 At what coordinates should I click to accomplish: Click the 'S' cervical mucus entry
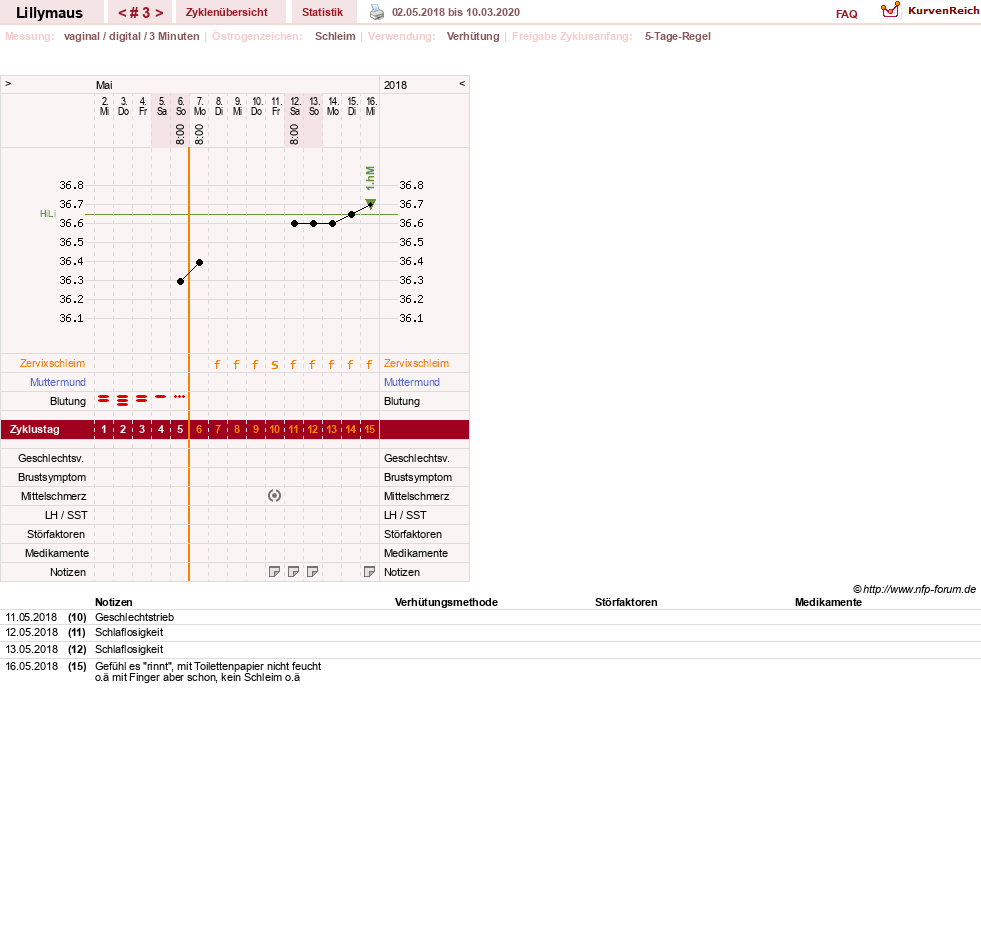274,365
